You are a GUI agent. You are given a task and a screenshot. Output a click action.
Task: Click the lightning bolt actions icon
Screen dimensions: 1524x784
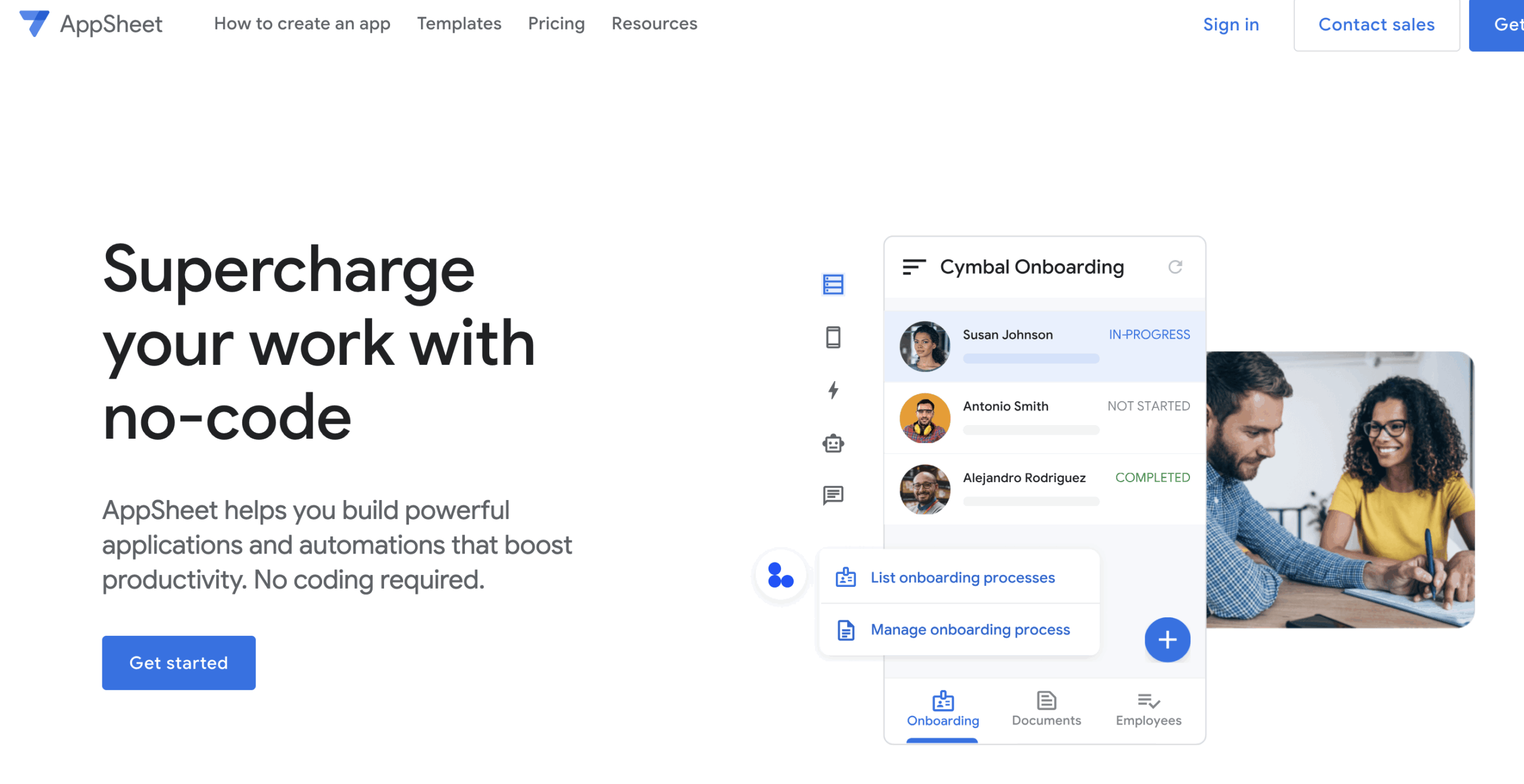click(x=833, y=390)
